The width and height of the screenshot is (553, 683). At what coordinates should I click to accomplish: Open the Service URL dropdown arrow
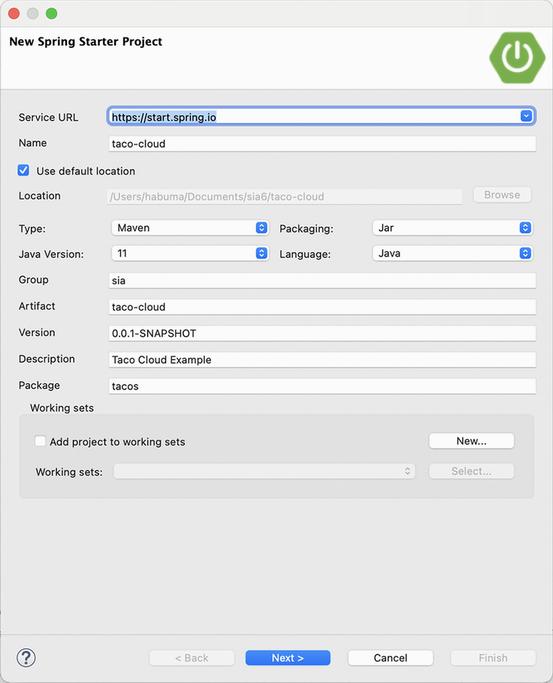(526, 116)
